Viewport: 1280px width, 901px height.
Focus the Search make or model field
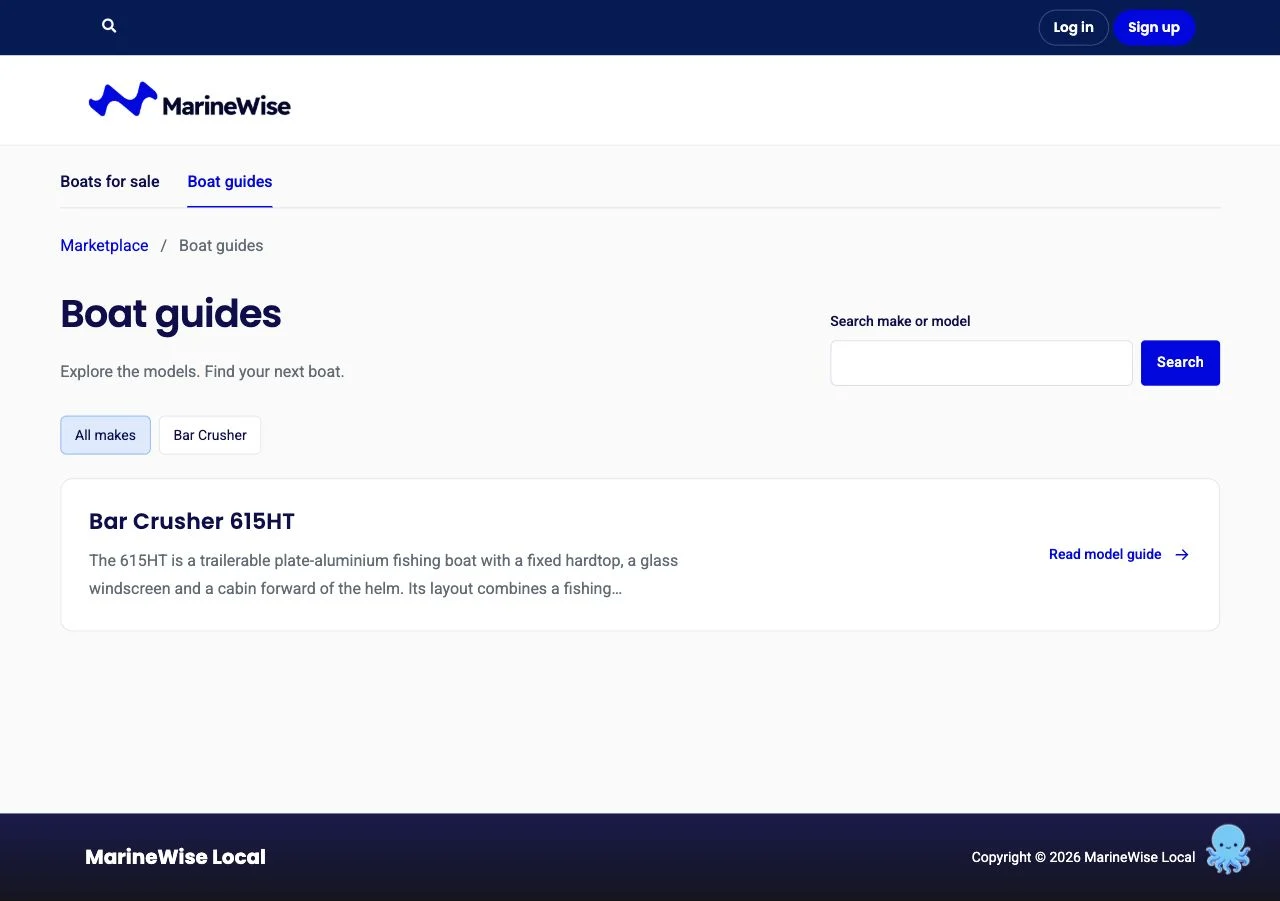click(981, 363)
